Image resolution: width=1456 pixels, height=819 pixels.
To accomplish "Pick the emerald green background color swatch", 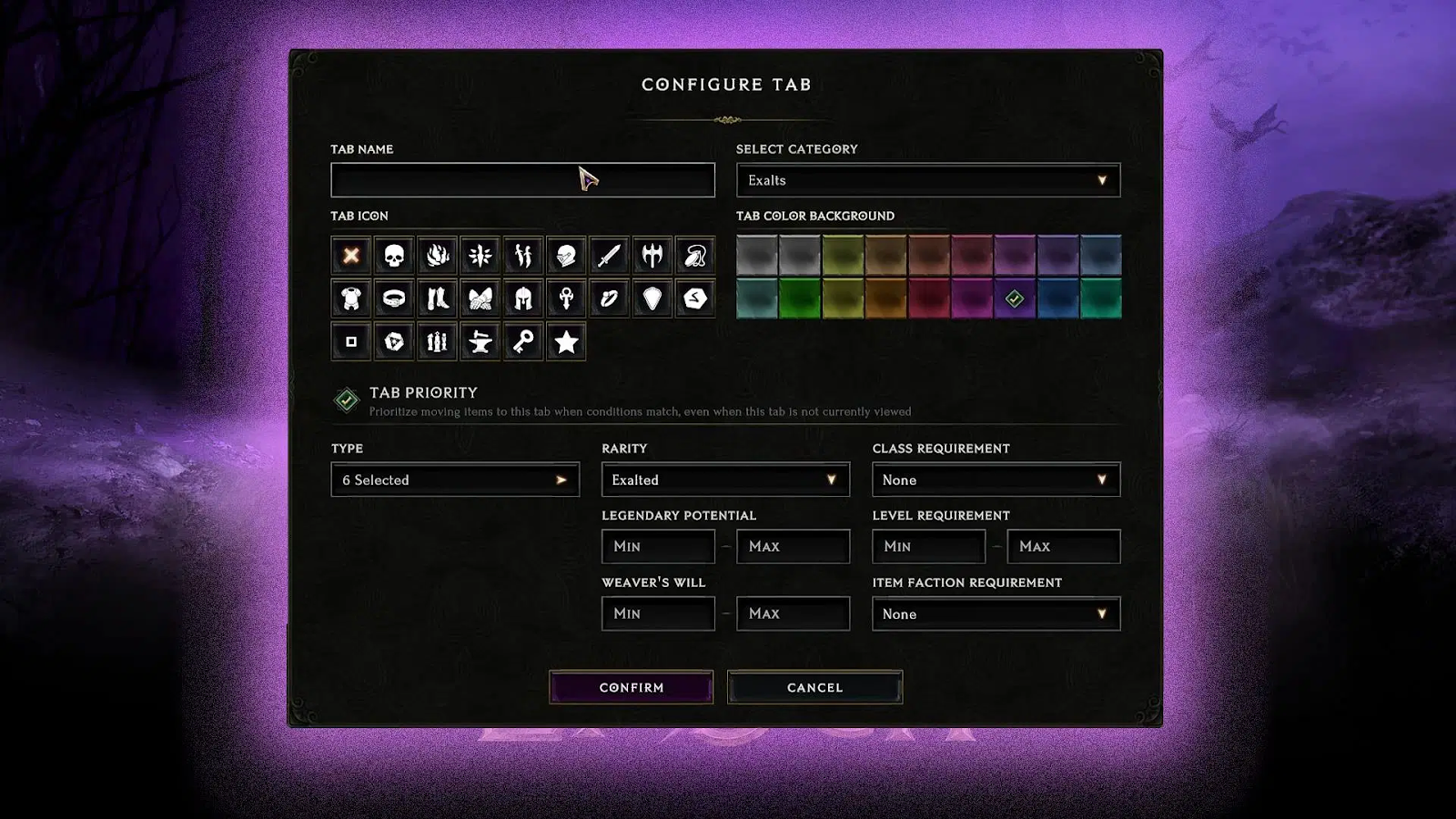I will [1101, 298].
